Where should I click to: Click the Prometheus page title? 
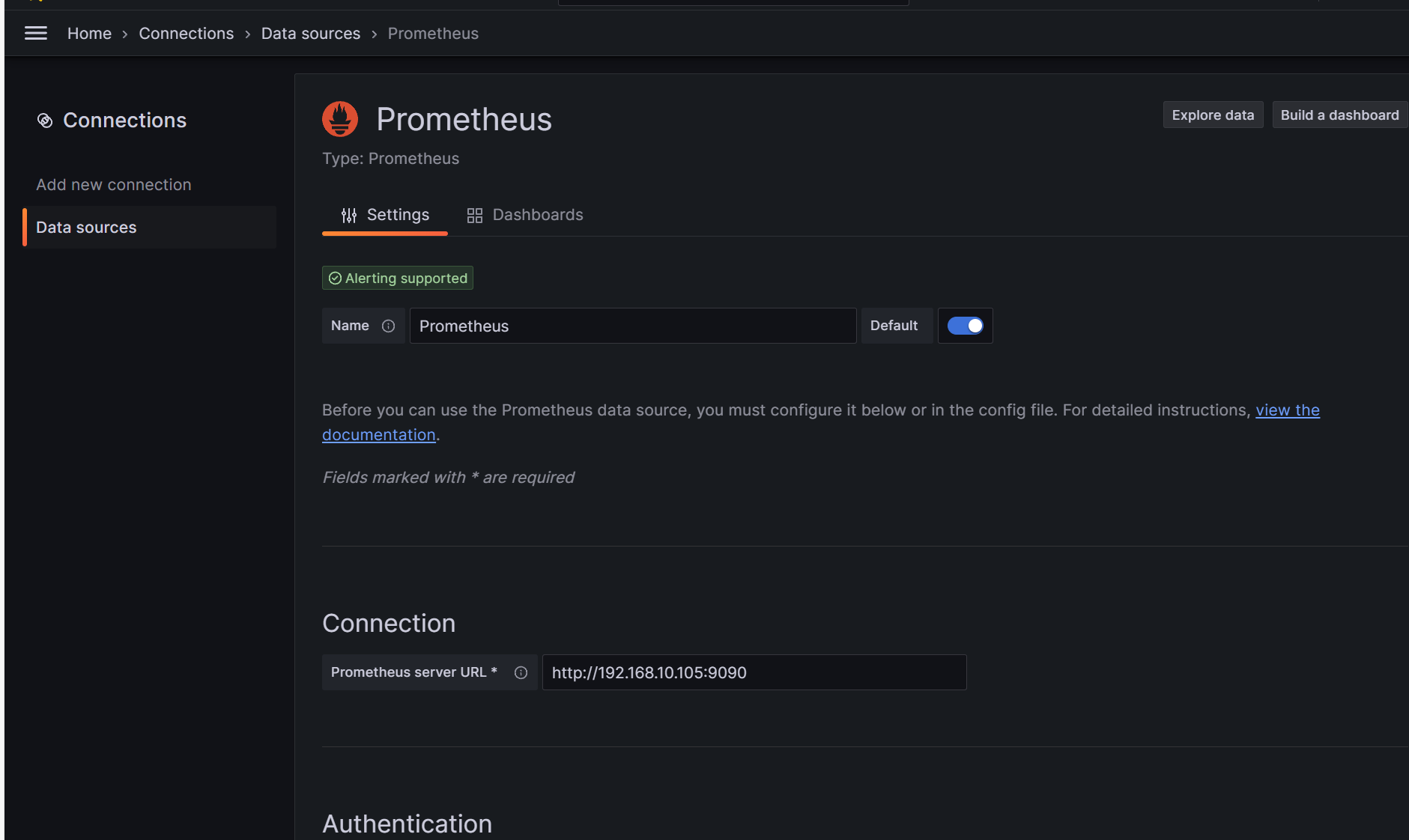point(464,119)
